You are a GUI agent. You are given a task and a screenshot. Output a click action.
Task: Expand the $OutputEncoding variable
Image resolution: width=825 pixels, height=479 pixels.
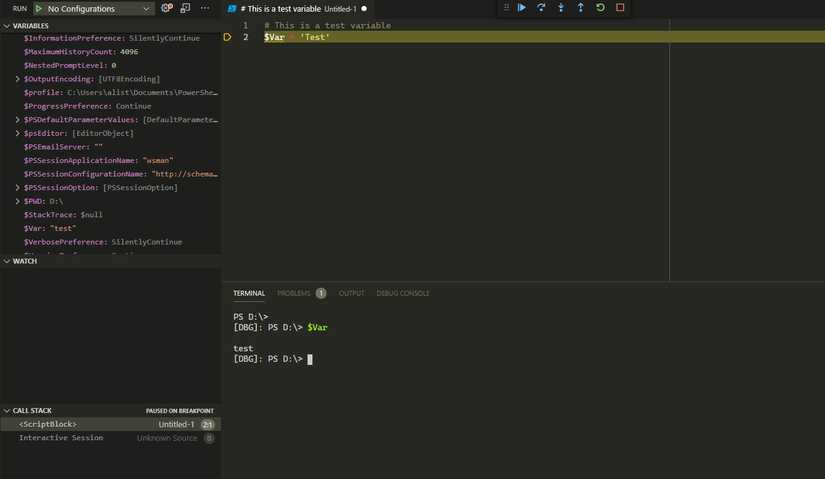[17, 79]
